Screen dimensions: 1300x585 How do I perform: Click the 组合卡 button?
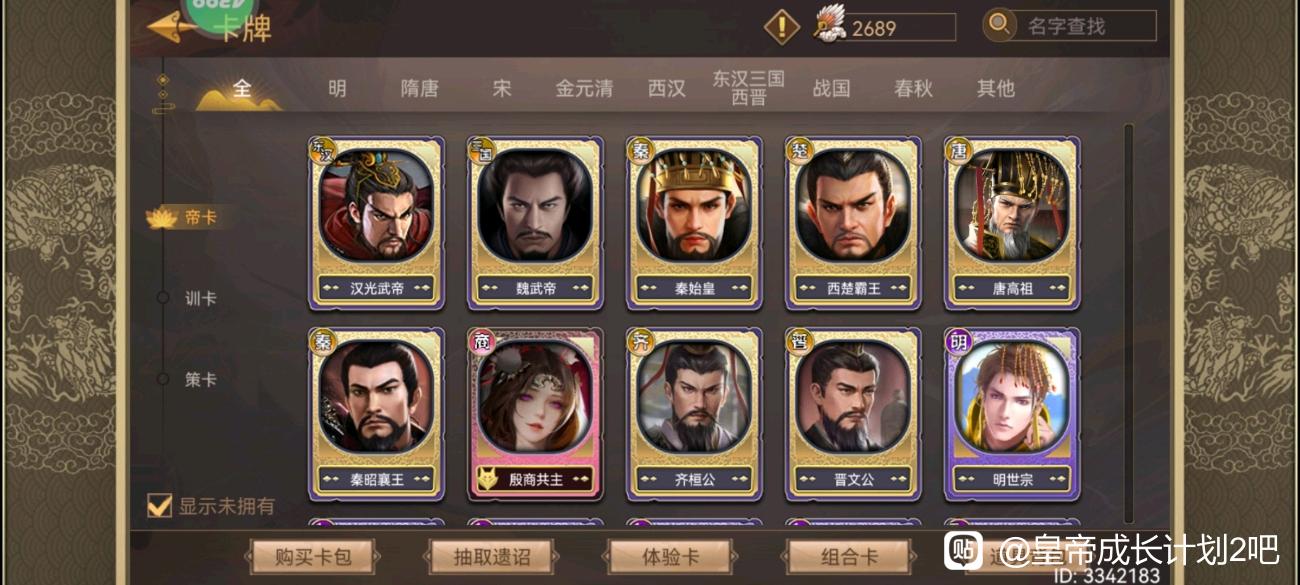pos(849,556)
